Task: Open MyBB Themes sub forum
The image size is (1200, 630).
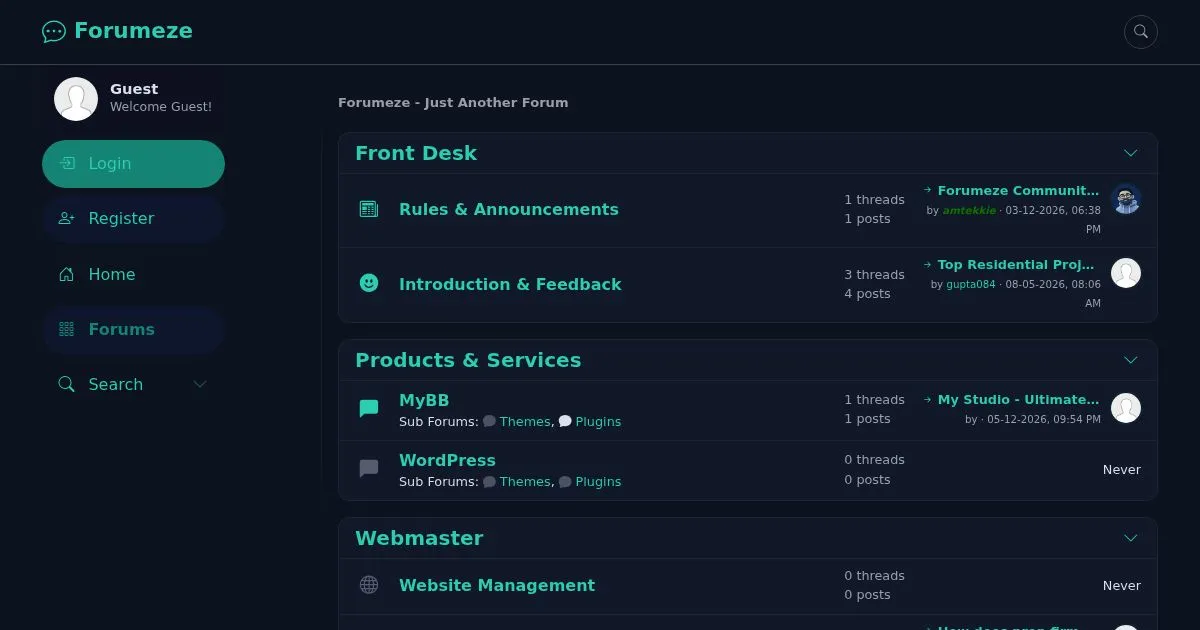Action: [x=525, y=422]
